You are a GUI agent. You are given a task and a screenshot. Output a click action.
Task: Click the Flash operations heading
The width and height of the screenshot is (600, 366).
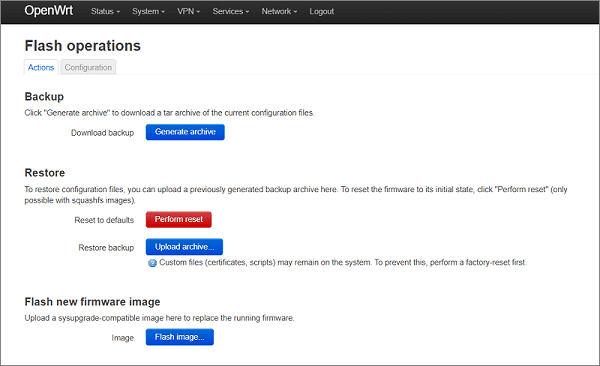pyautogui.click(x=83, y=46)
